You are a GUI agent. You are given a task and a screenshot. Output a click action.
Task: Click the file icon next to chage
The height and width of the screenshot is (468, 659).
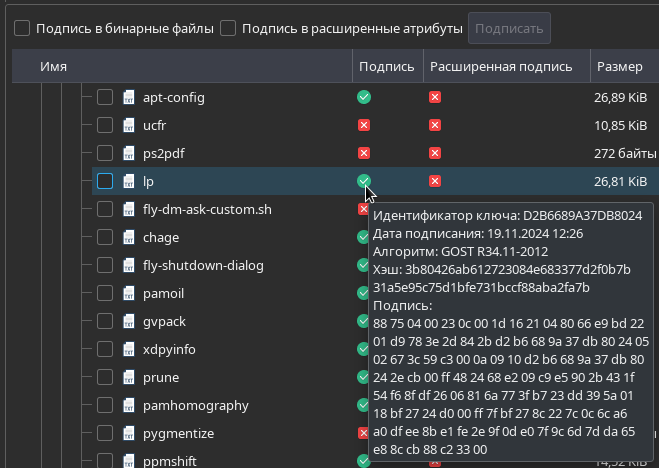coord(129,238)
